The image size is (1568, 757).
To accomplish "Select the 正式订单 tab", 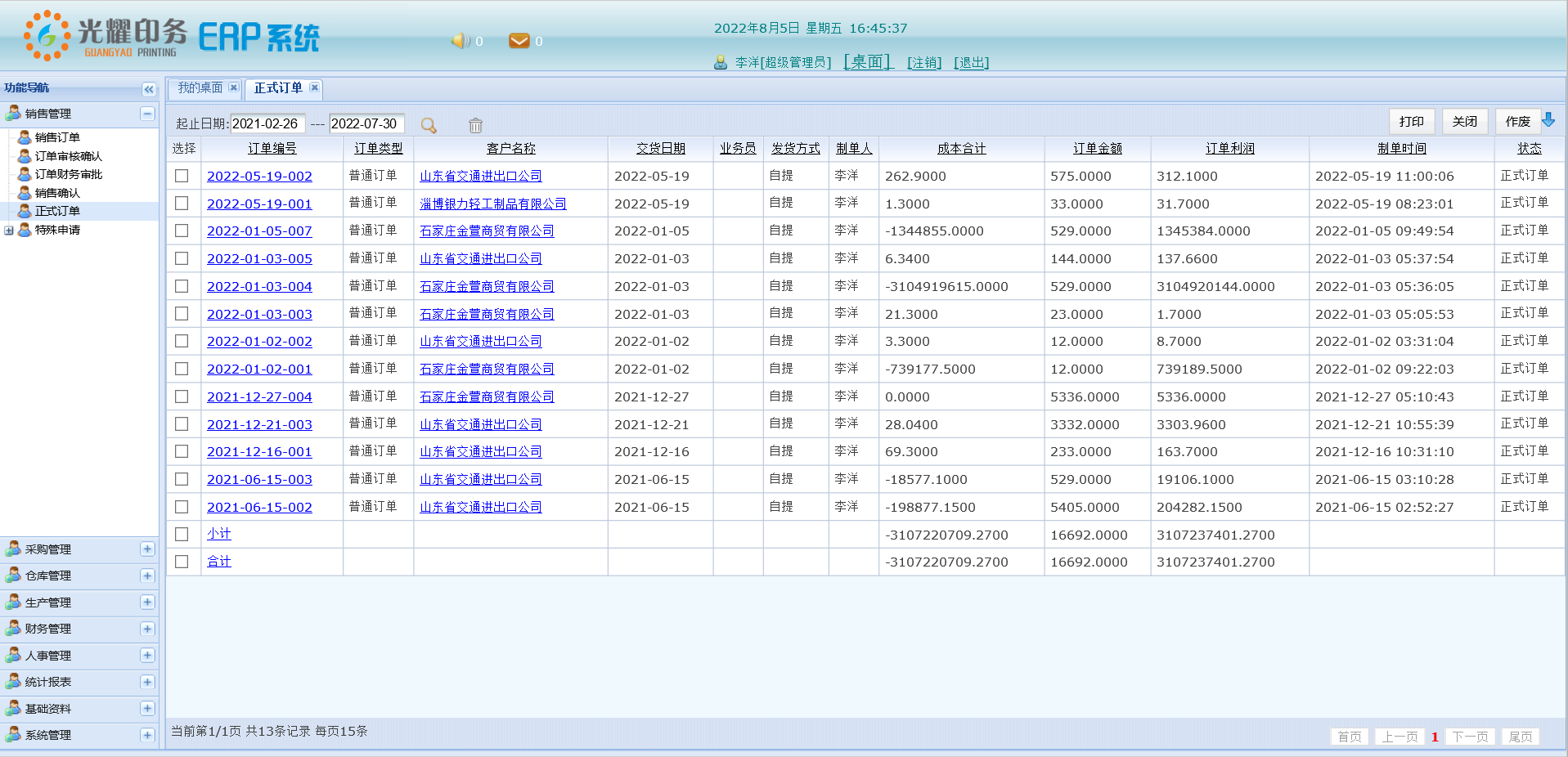I will 278,87.
